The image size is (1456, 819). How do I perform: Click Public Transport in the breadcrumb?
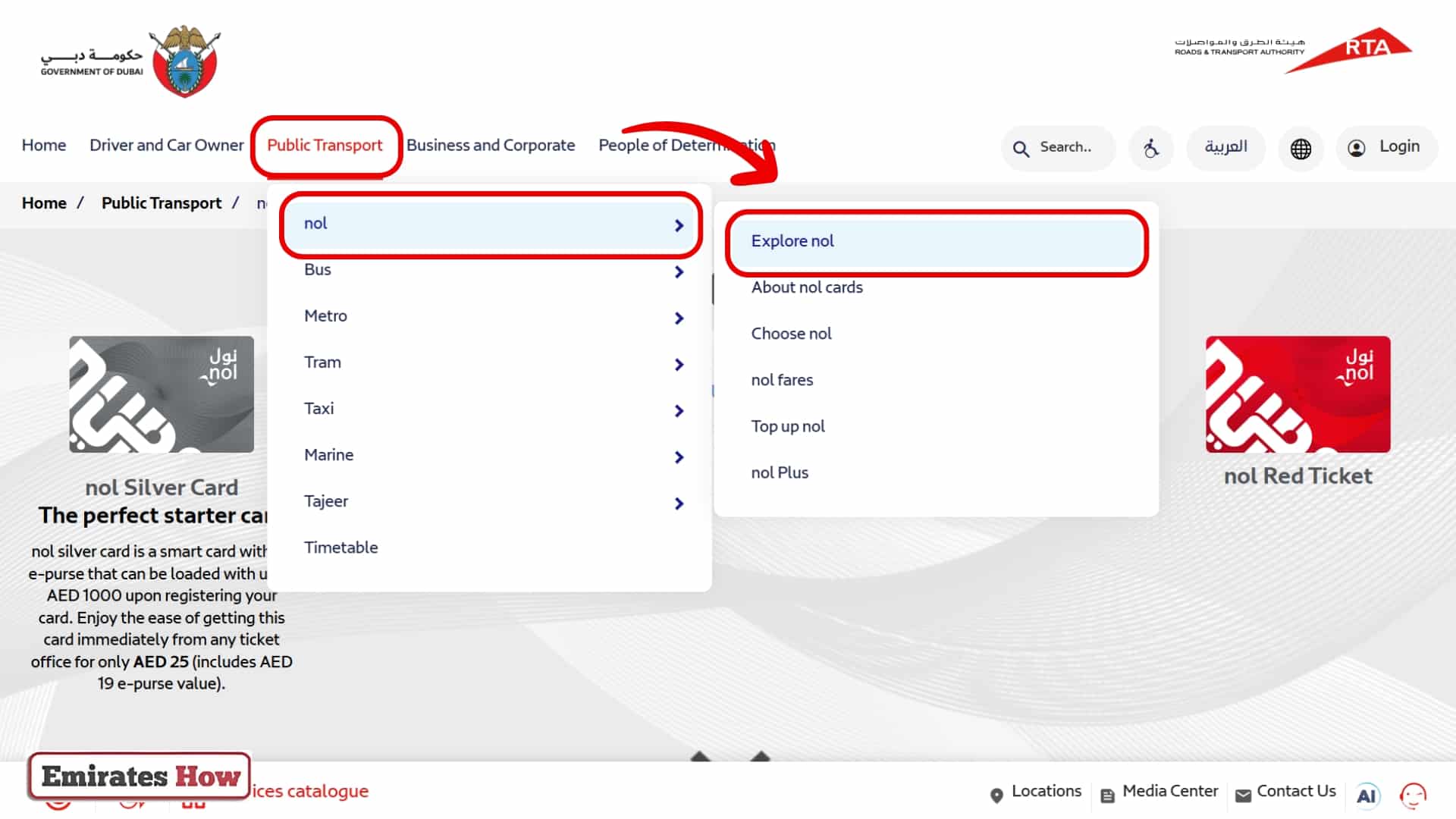coord(162,203)
